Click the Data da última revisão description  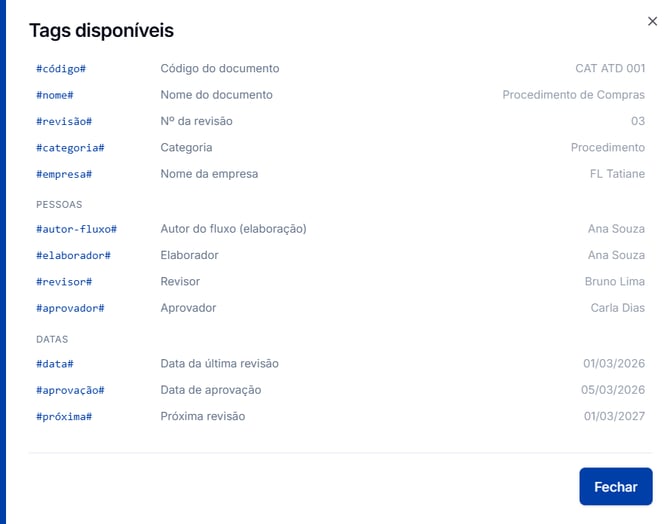pos(220,364)
